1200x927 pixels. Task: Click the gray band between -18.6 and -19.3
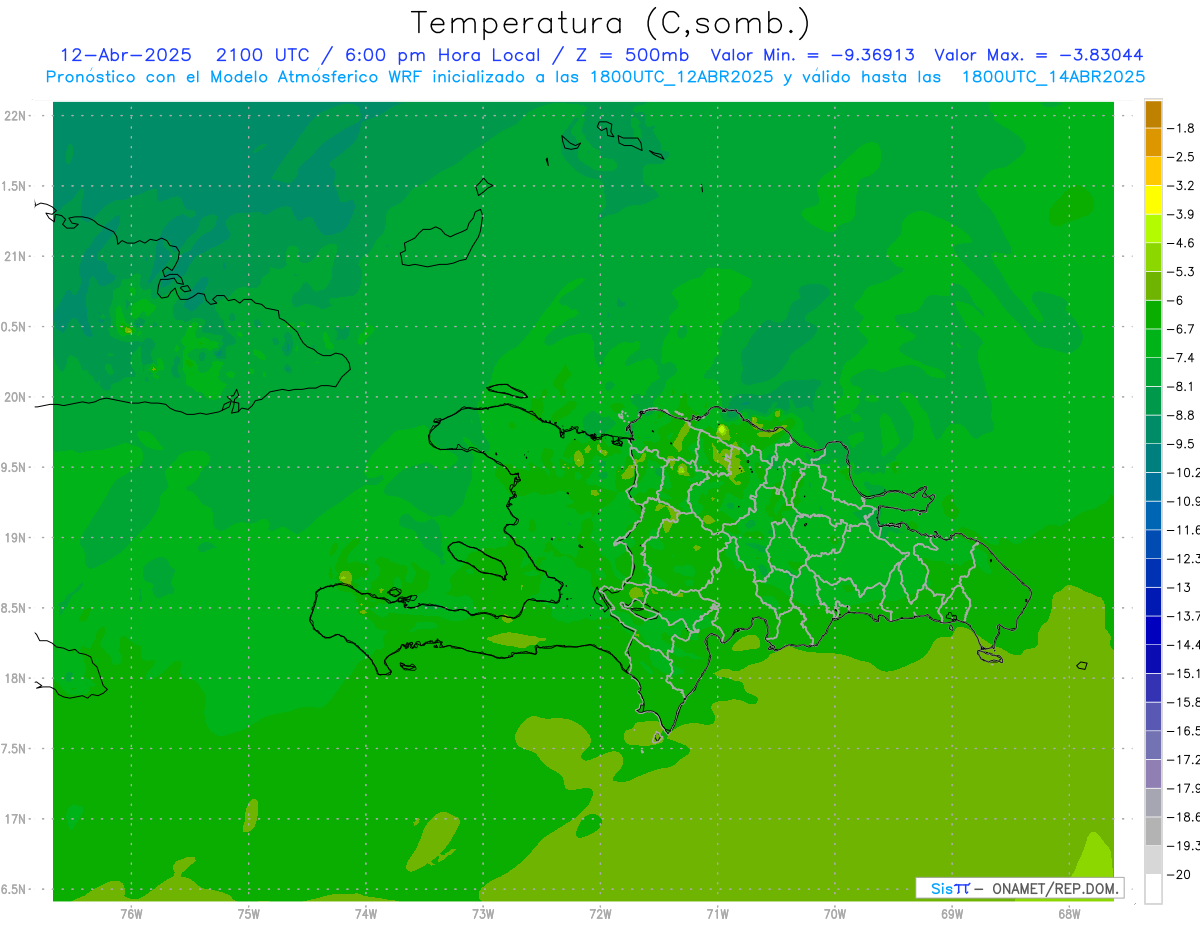(x=1153, y=831)
